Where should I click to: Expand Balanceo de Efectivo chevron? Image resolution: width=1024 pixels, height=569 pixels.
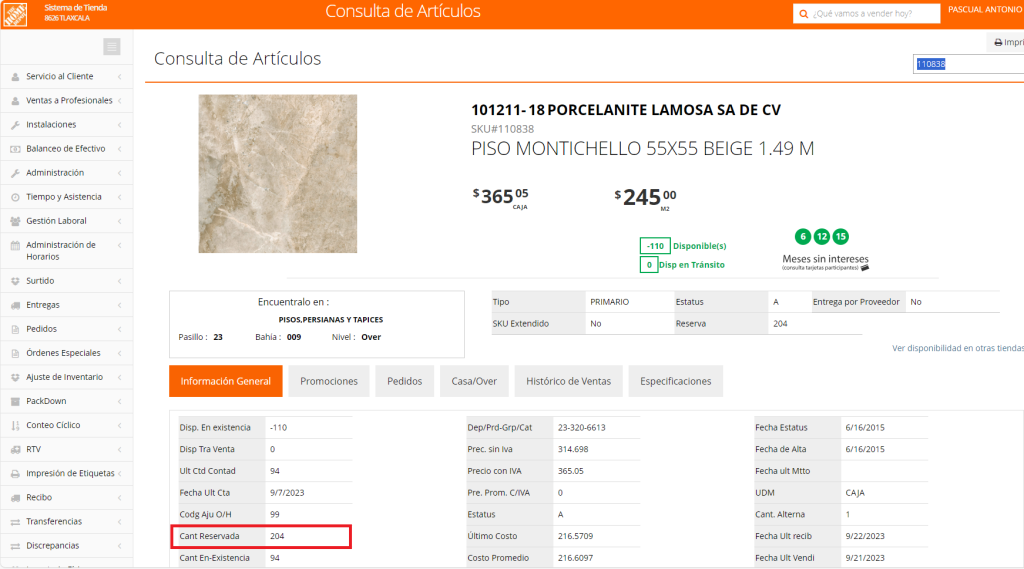click(x=120, y=149)
